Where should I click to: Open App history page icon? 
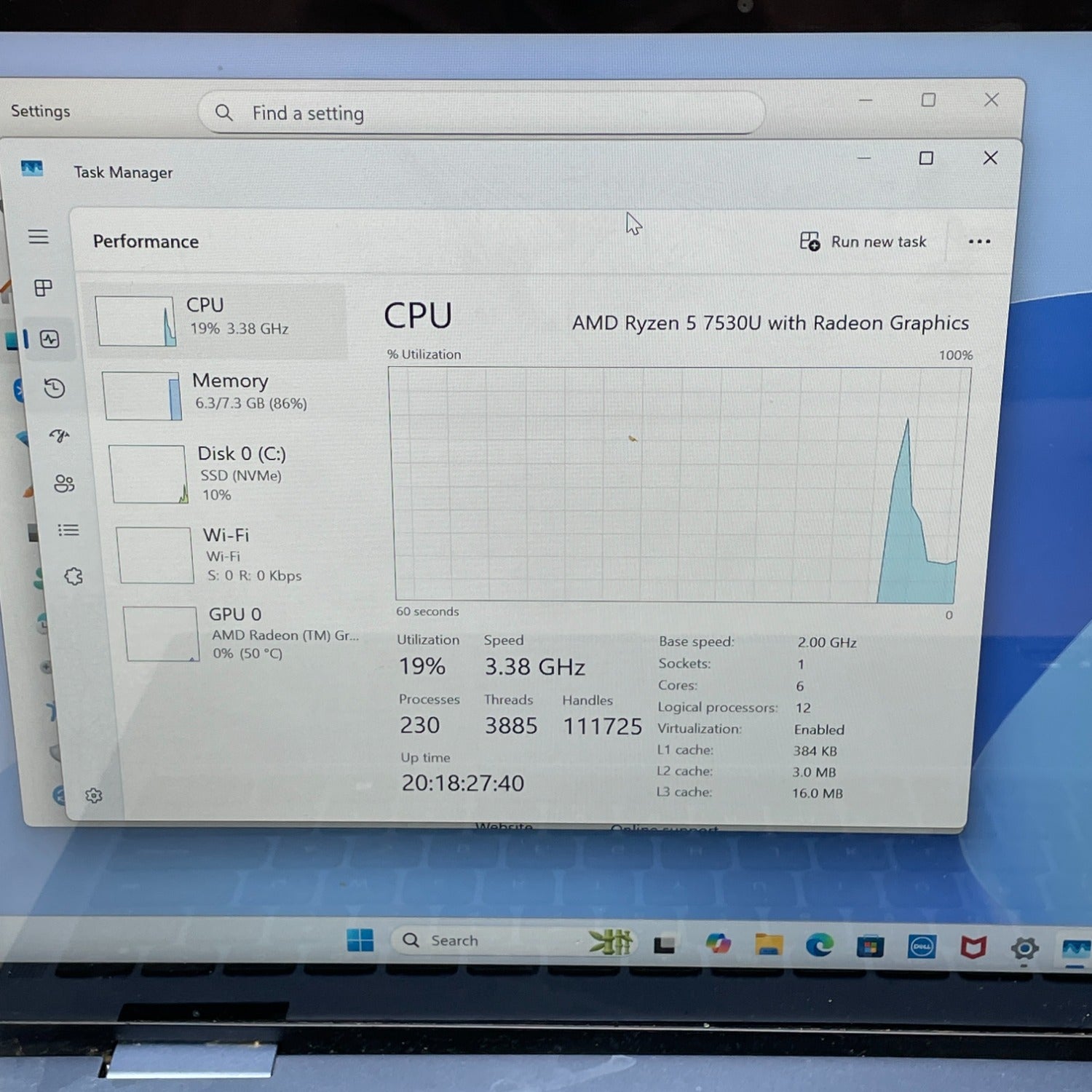click(55, 388)
